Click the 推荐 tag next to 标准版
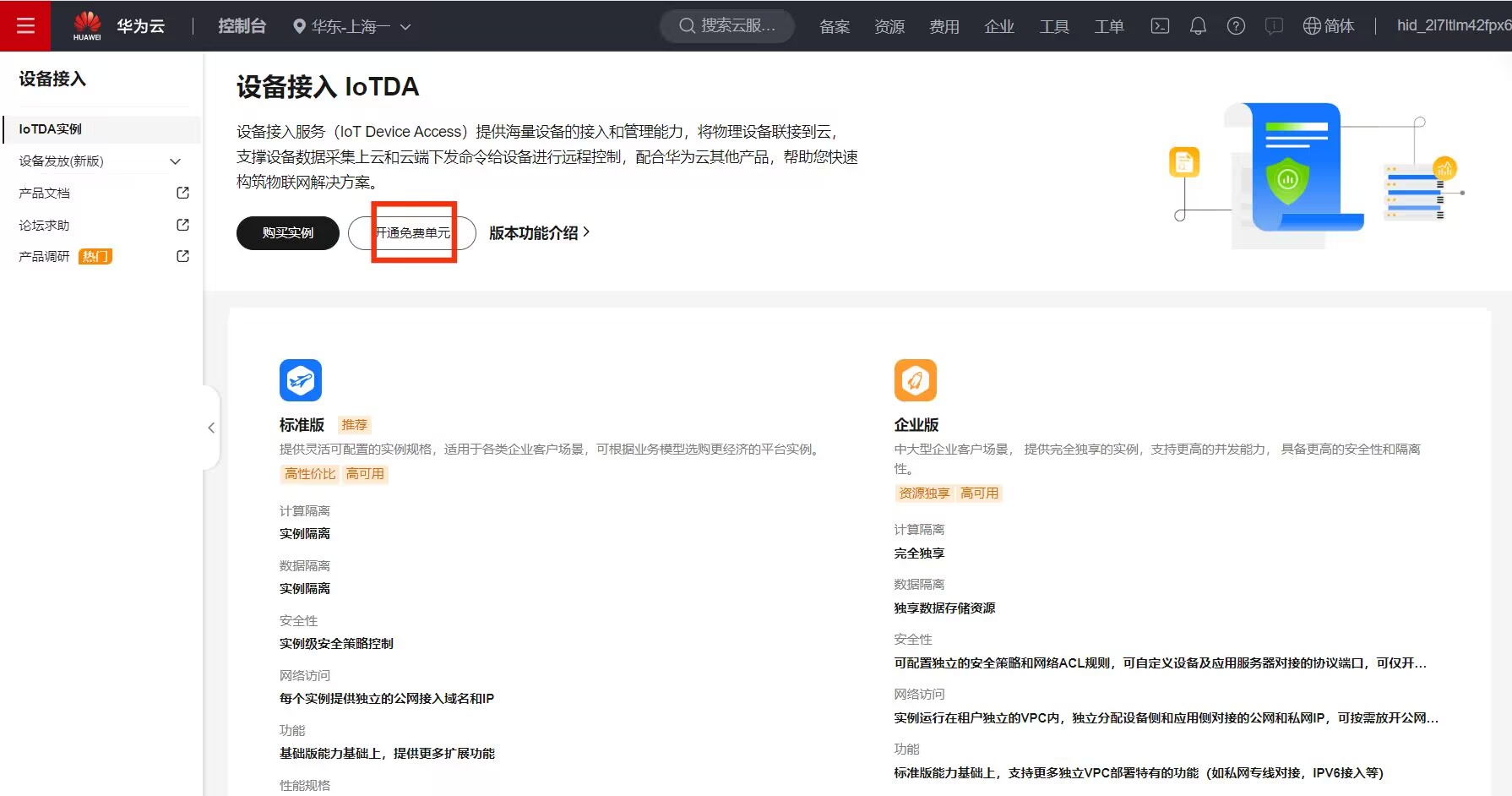Viewport: 1512px width, 796px height. point(355,425)
